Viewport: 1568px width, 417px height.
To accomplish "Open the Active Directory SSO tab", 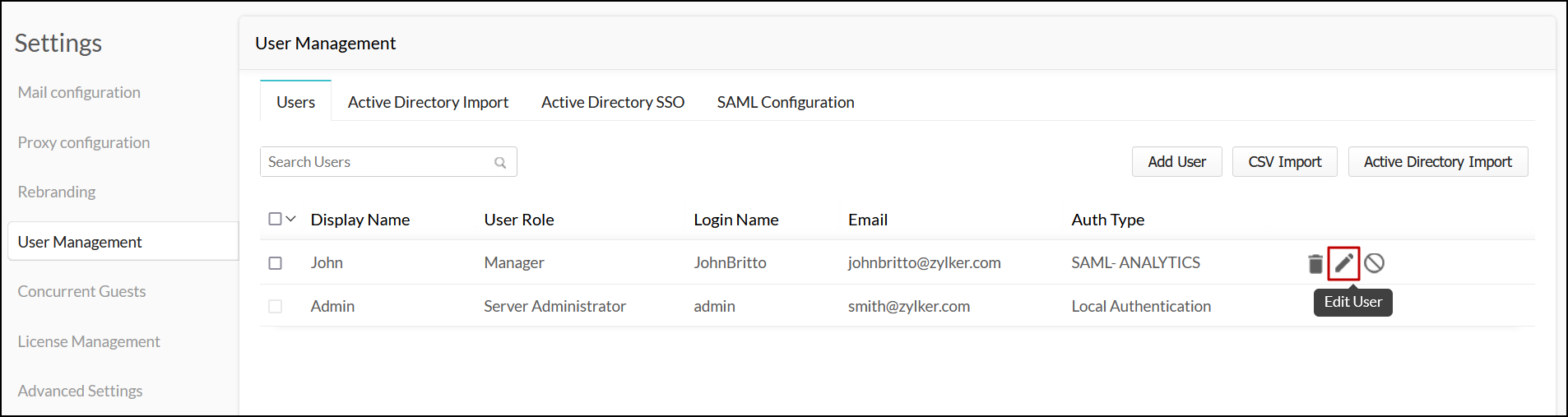I will [612, 102].
